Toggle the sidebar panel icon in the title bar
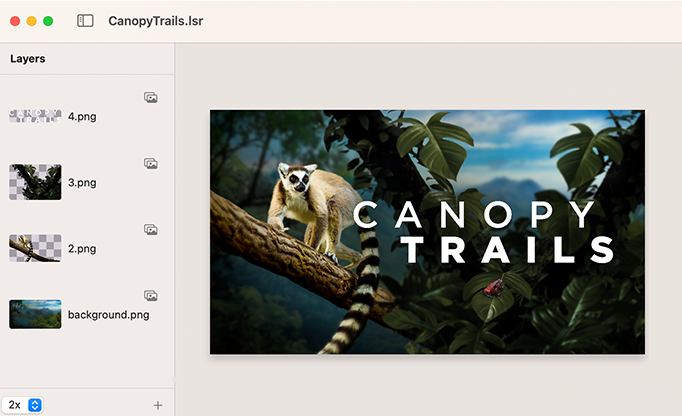The width and height of the screenshot is (682, 416). (x=85, y=20)
